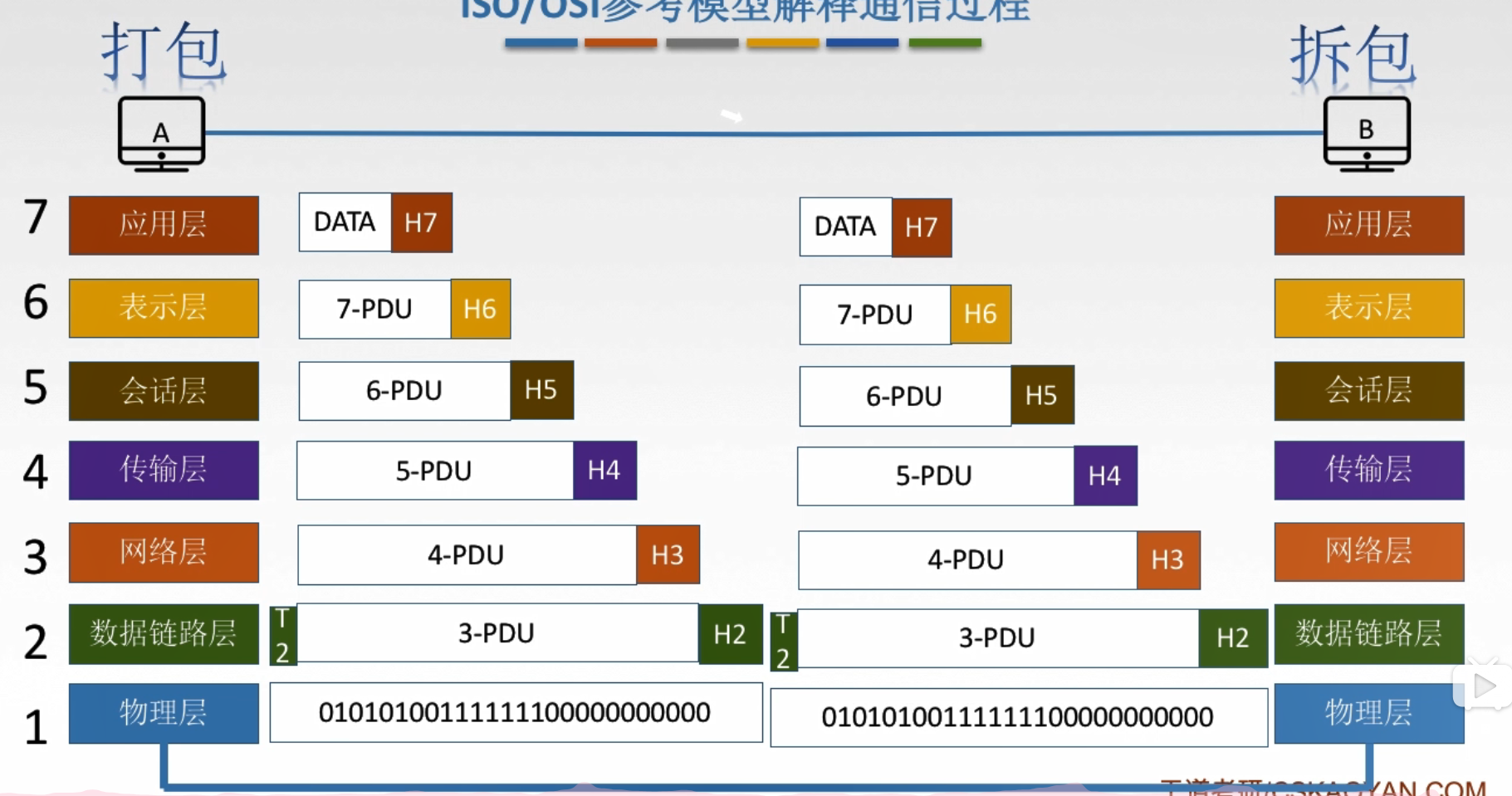Click the H3 header in the 拆包 column

pos(1168,560)
